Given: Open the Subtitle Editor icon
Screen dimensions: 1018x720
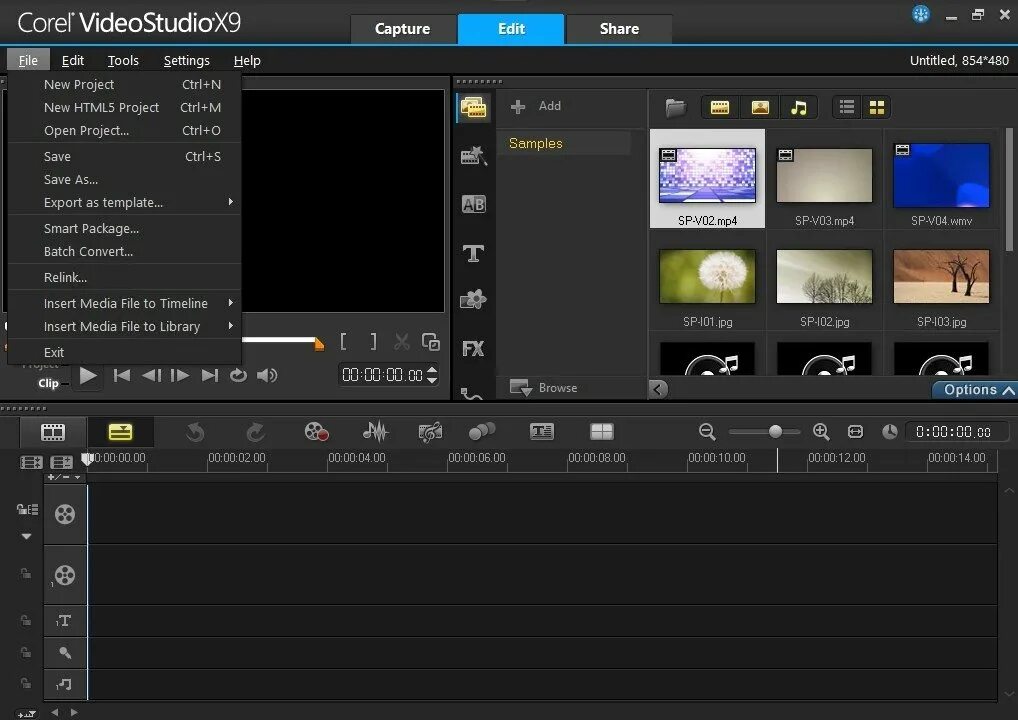Looking at the screenshot, I should (541, 432).
